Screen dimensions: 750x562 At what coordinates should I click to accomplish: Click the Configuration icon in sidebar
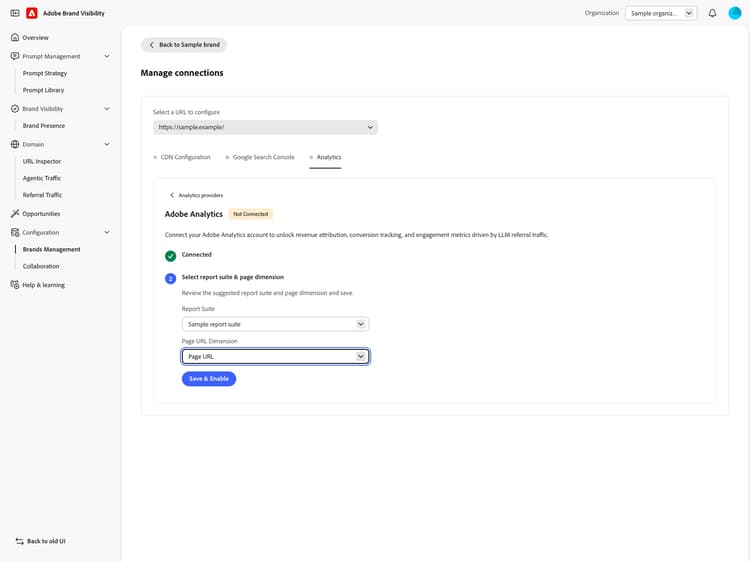tap(15, 232)
